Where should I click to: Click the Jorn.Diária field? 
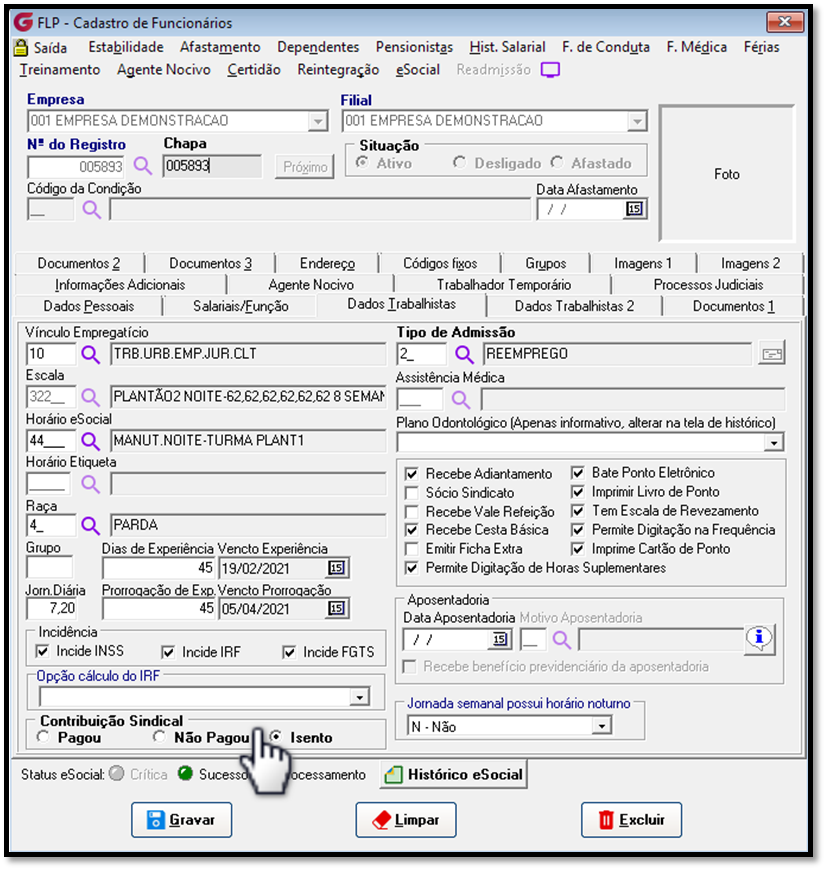click(51, 608)
